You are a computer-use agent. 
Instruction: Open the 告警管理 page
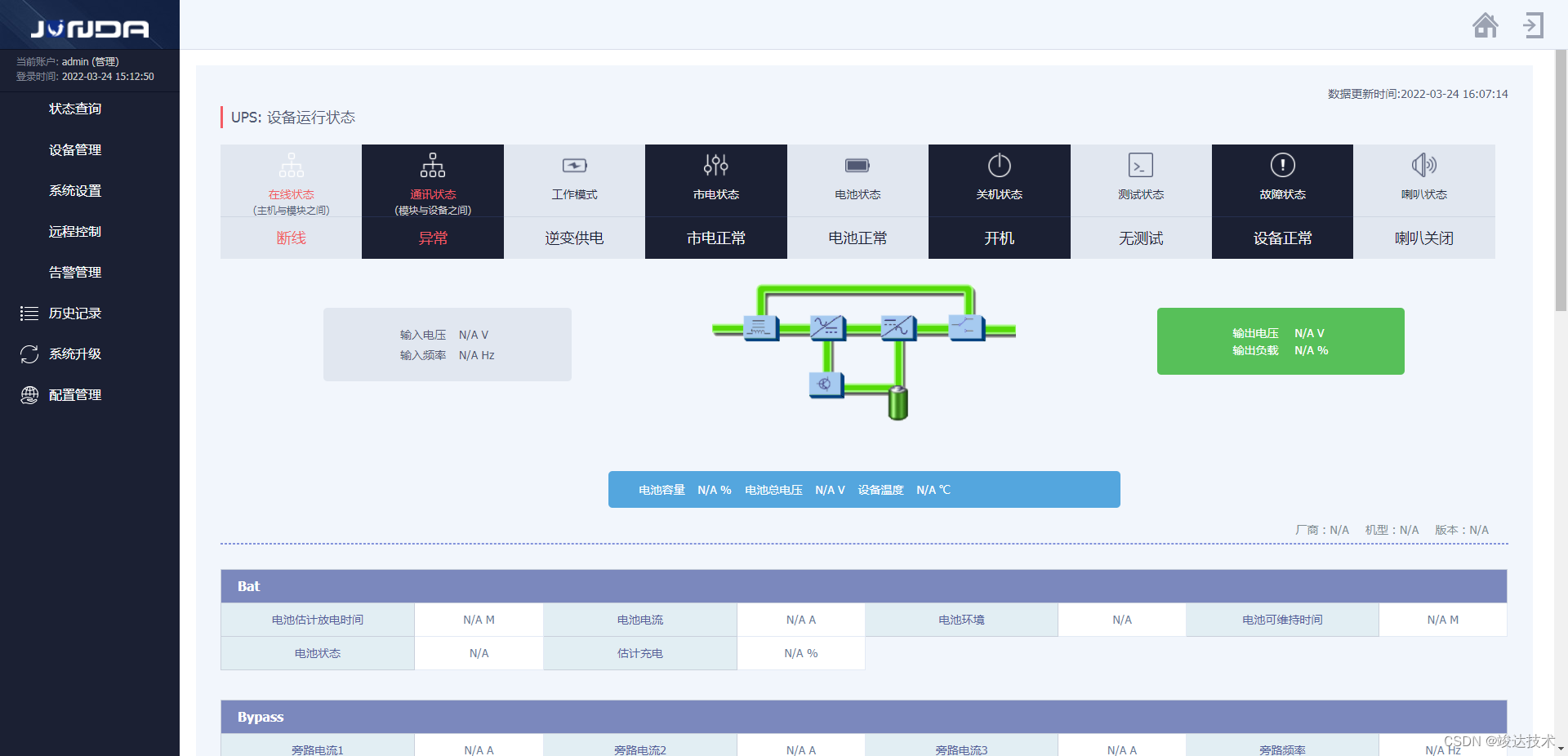(74, 272)
